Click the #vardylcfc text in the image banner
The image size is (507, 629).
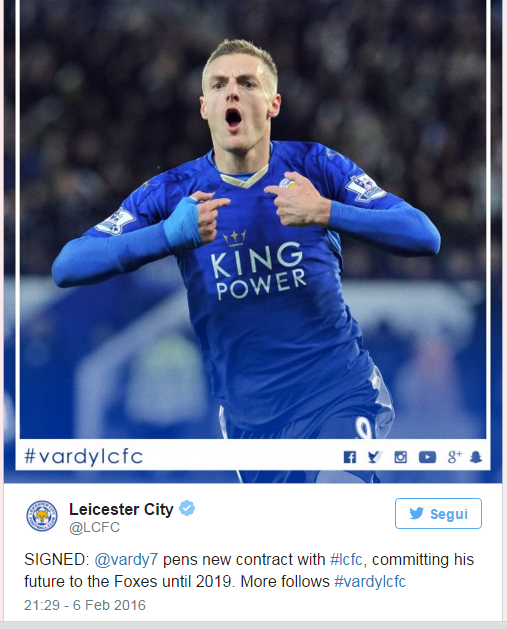[x=83, y=457]
